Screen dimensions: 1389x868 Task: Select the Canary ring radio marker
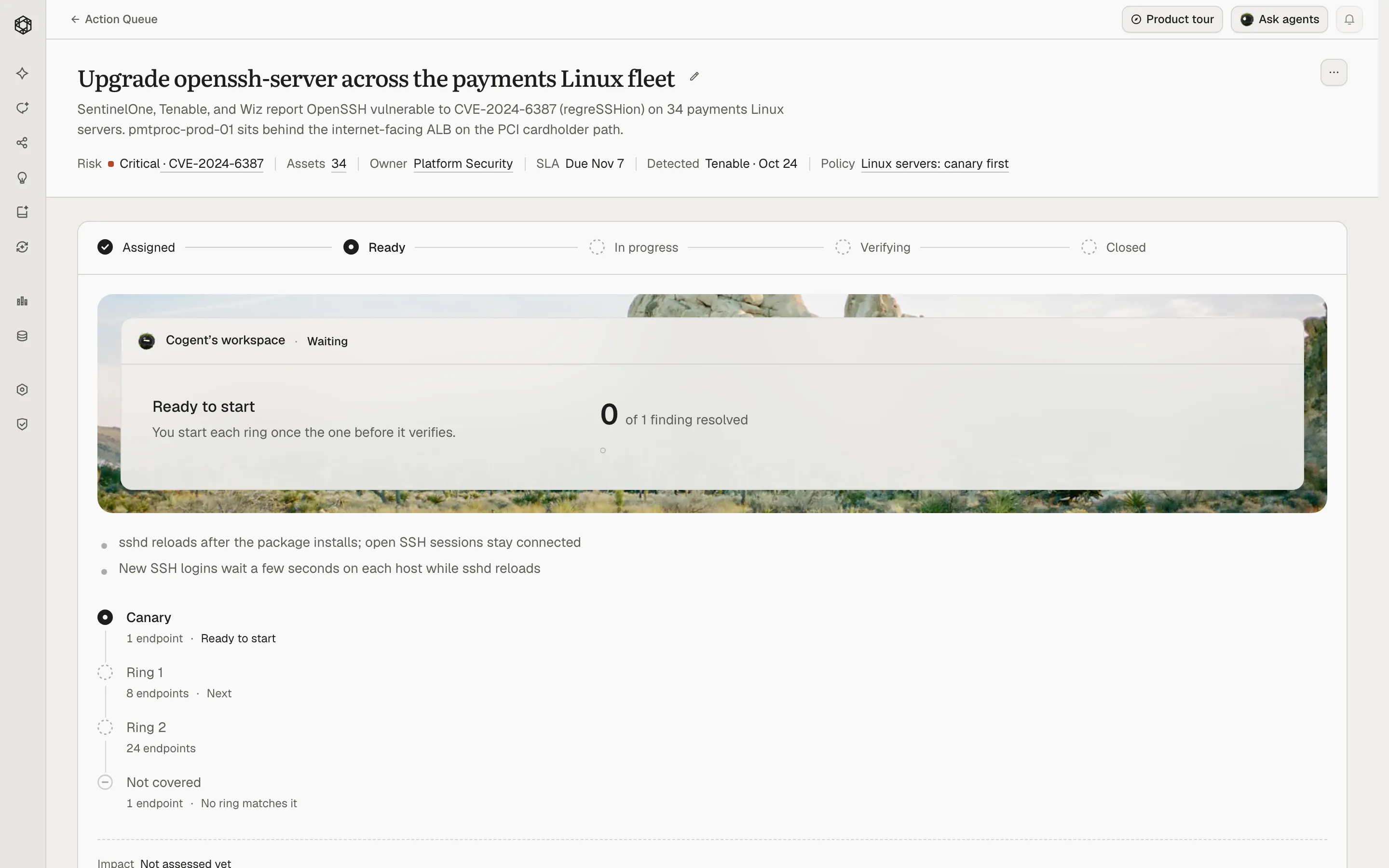pos(105,617)
